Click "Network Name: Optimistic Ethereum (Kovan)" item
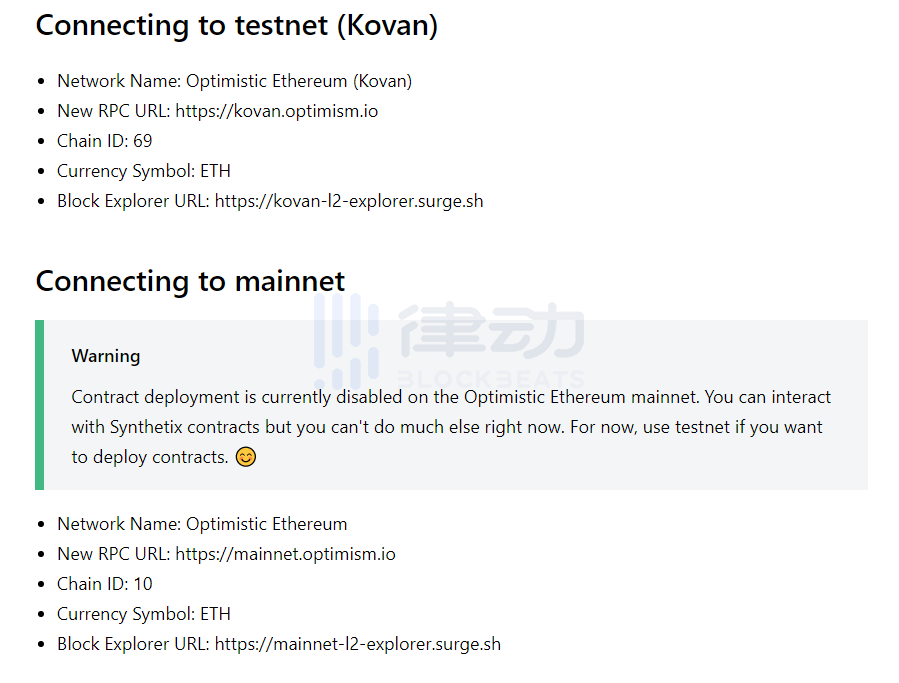 click(x=234, y=81)
